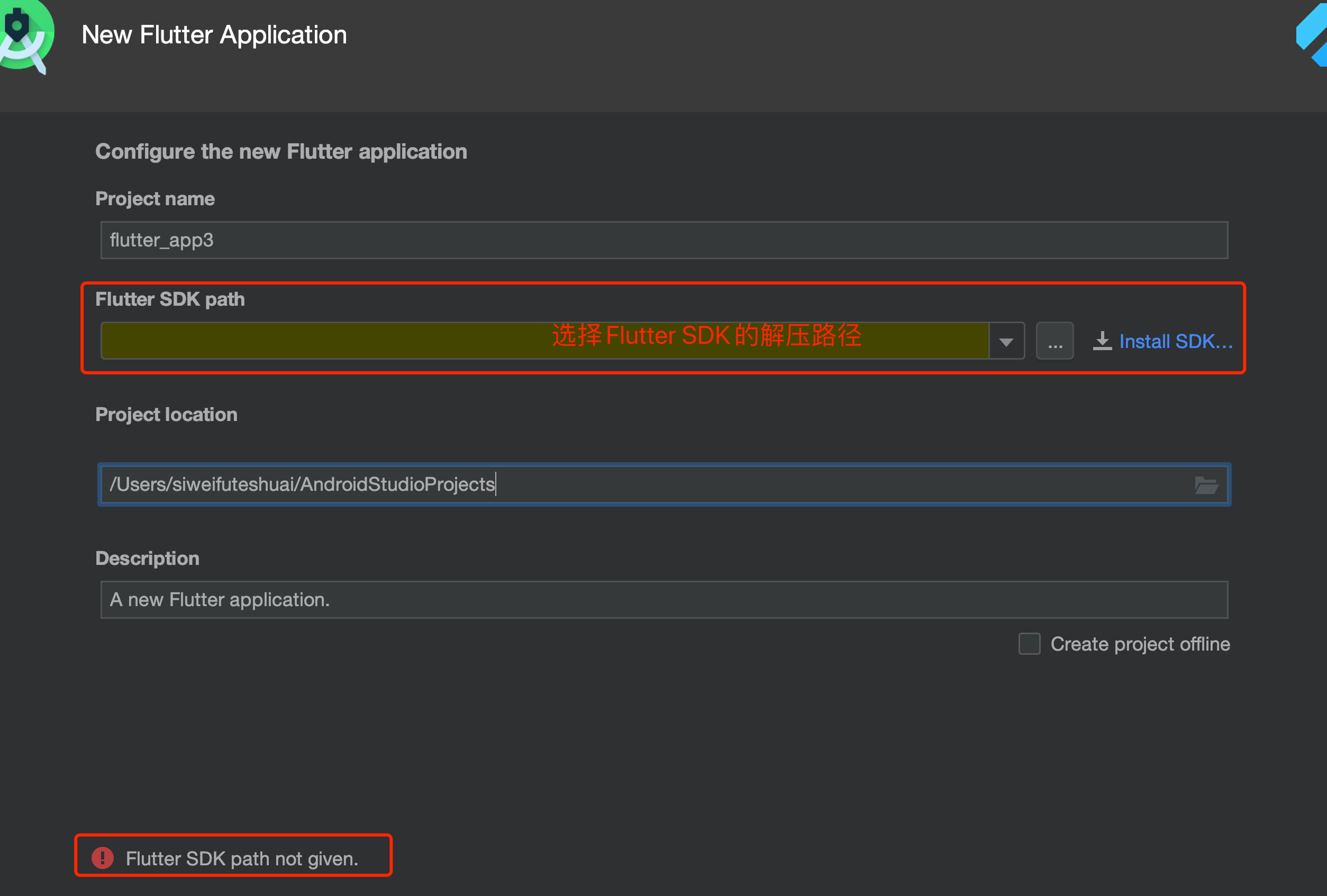
Task: Click the Flutter SDK path not given message
Action: 241,858
